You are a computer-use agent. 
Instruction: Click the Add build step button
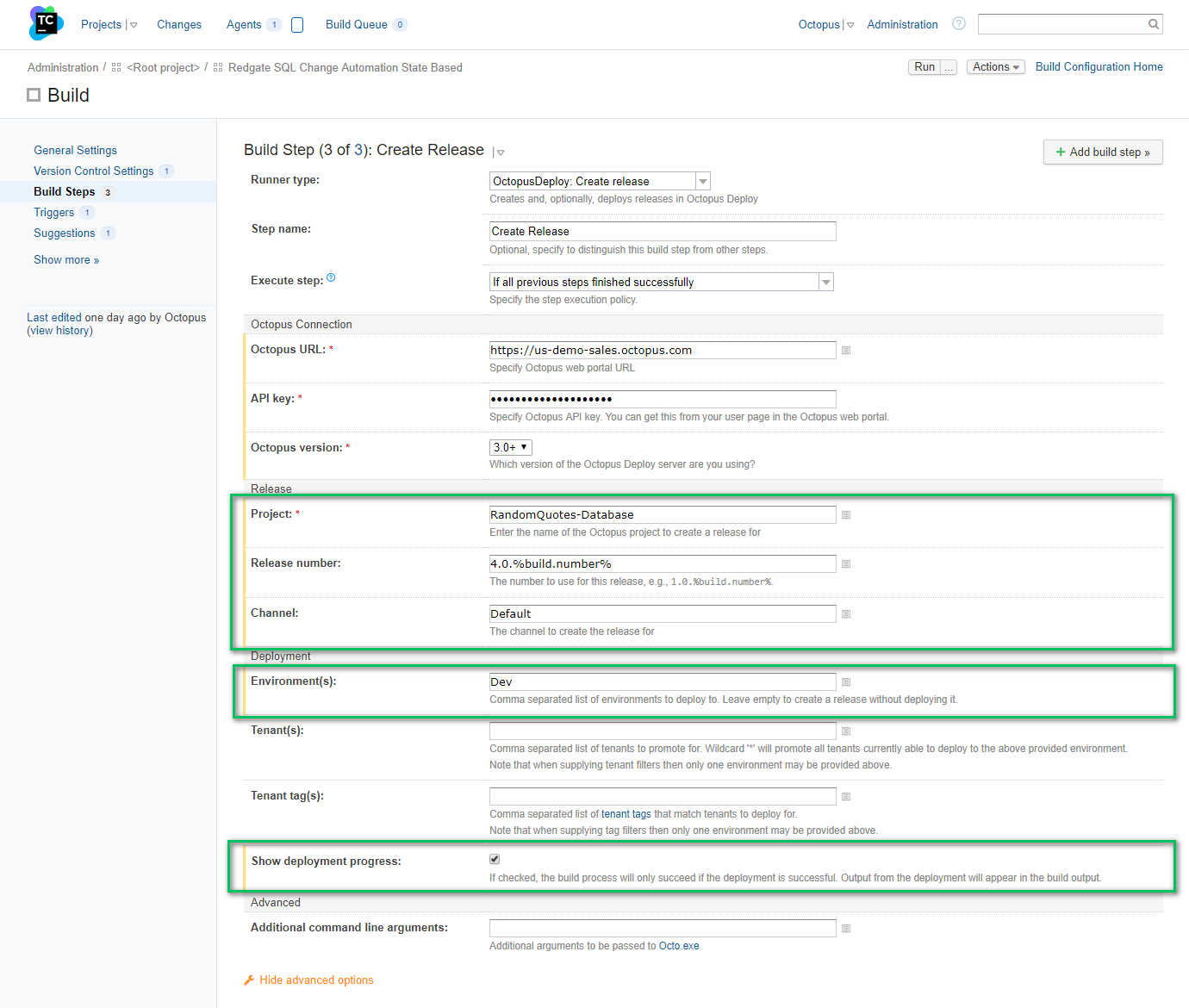point(1102,152)
